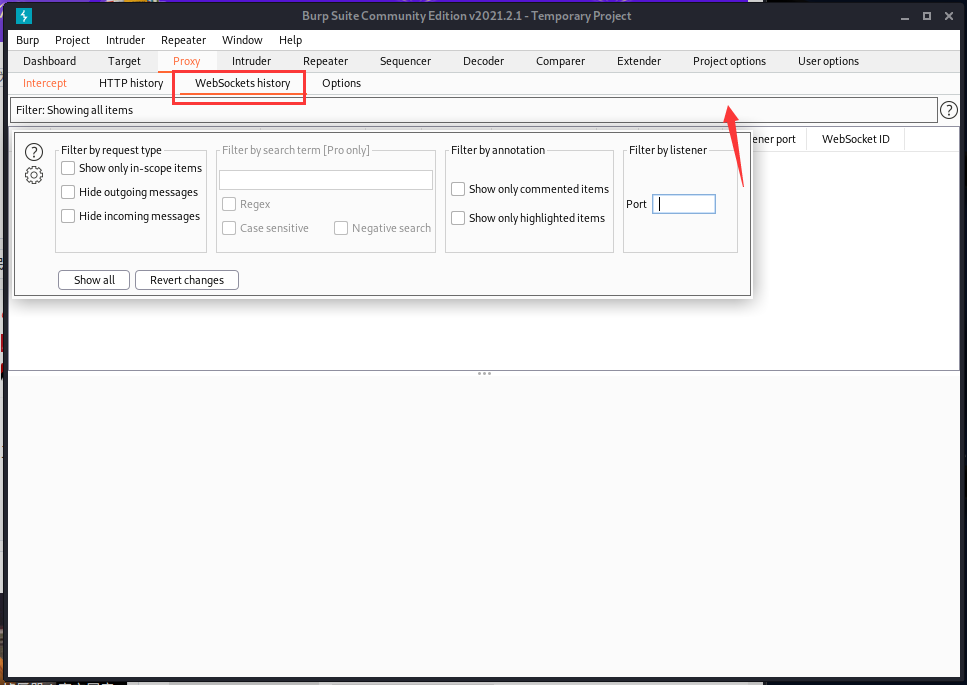Open the Project options tab
Viewport: 967px width, 685px height.
tap(729, 61)
